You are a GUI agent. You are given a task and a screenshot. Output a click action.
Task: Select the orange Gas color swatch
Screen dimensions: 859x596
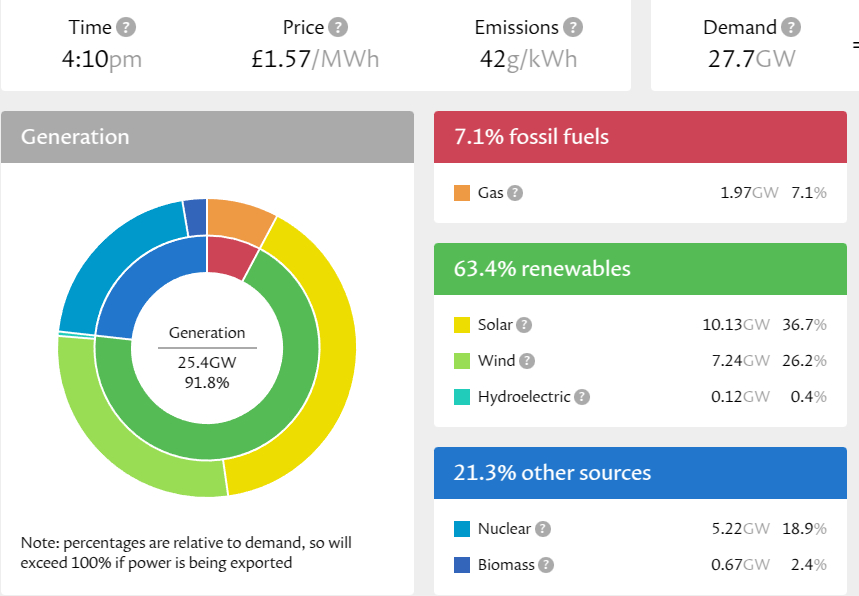point(462,193)
